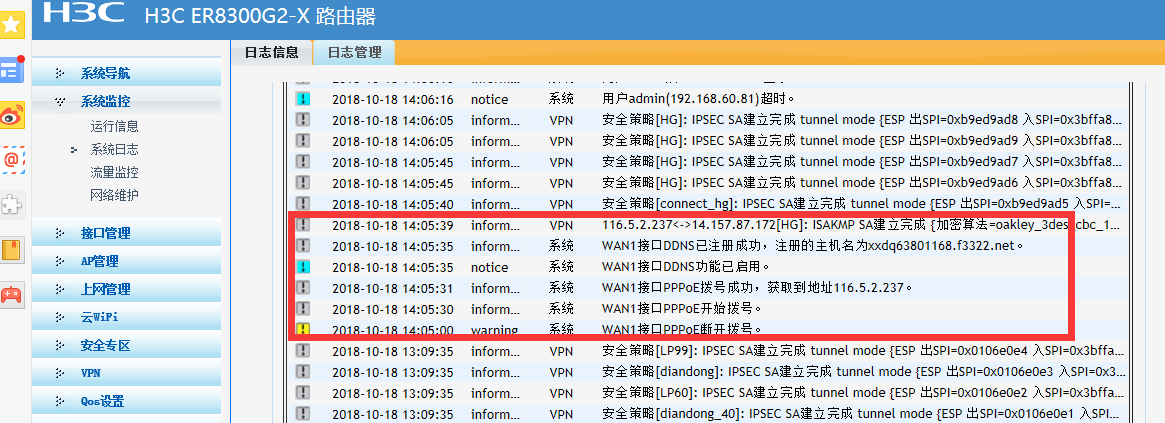Select timestamp 2018-10-18 14:05:31
This screenshot has height=423, width=1165.
tap(392, 288)
